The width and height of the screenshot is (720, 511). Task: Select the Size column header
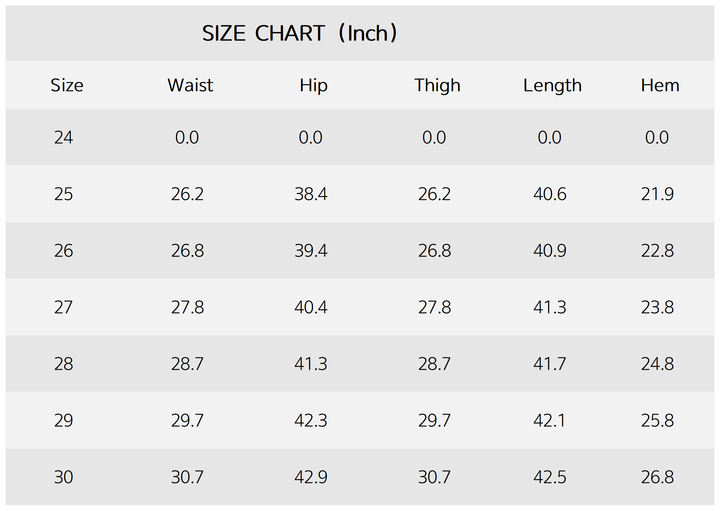(67, 86)
